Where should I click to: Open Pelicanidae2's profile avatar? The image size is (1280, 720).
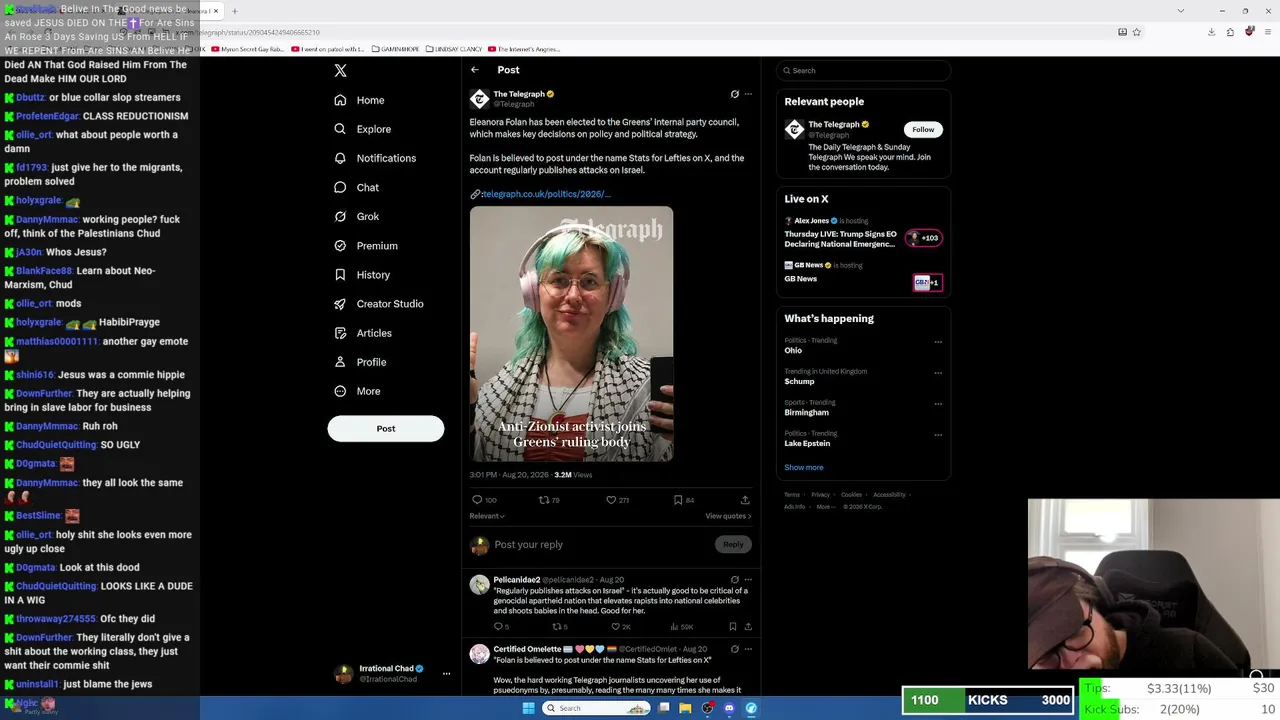coord(480,585)
